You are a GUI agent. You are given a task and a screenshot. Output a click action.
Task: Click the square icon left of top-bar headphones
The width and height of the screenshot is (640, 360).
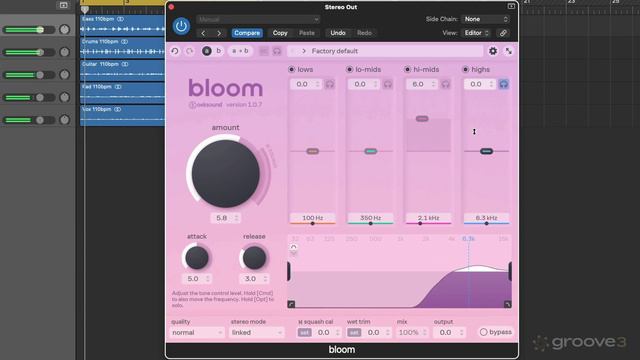(264, 51)
